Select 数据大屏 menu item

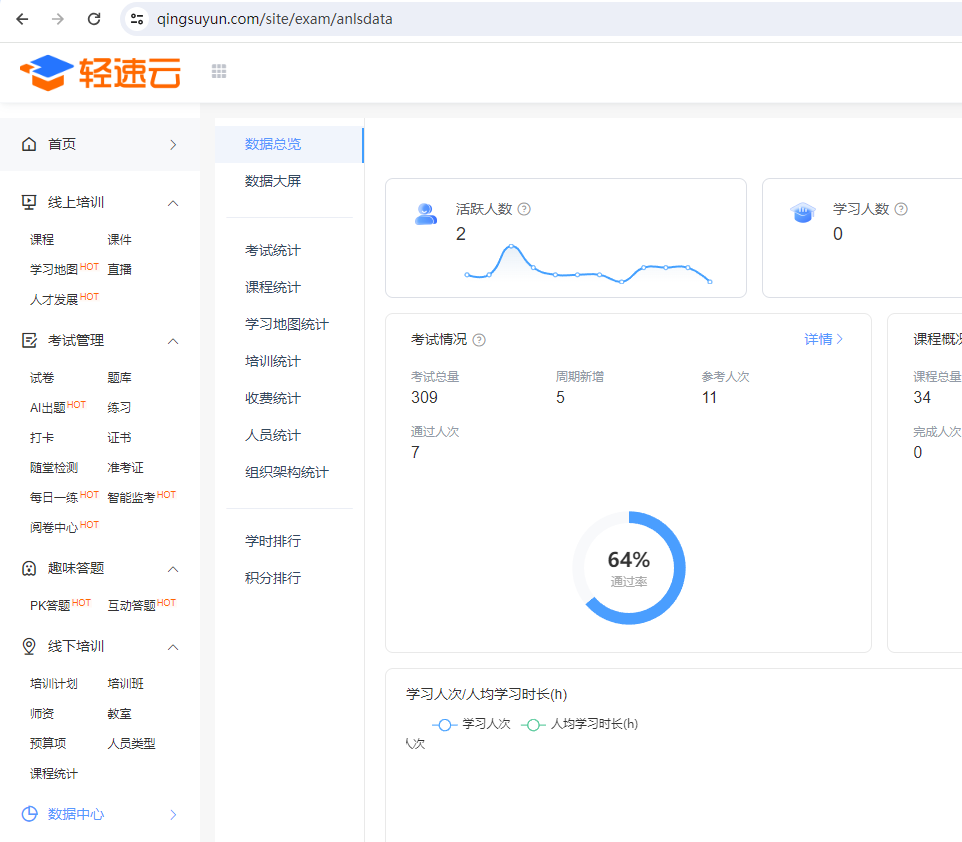[273, 181]
